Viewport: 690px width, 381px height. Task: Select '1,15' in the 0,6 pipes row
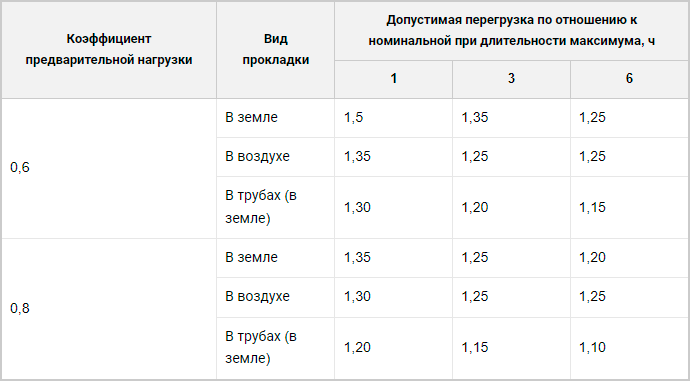[x=629, y=207]
